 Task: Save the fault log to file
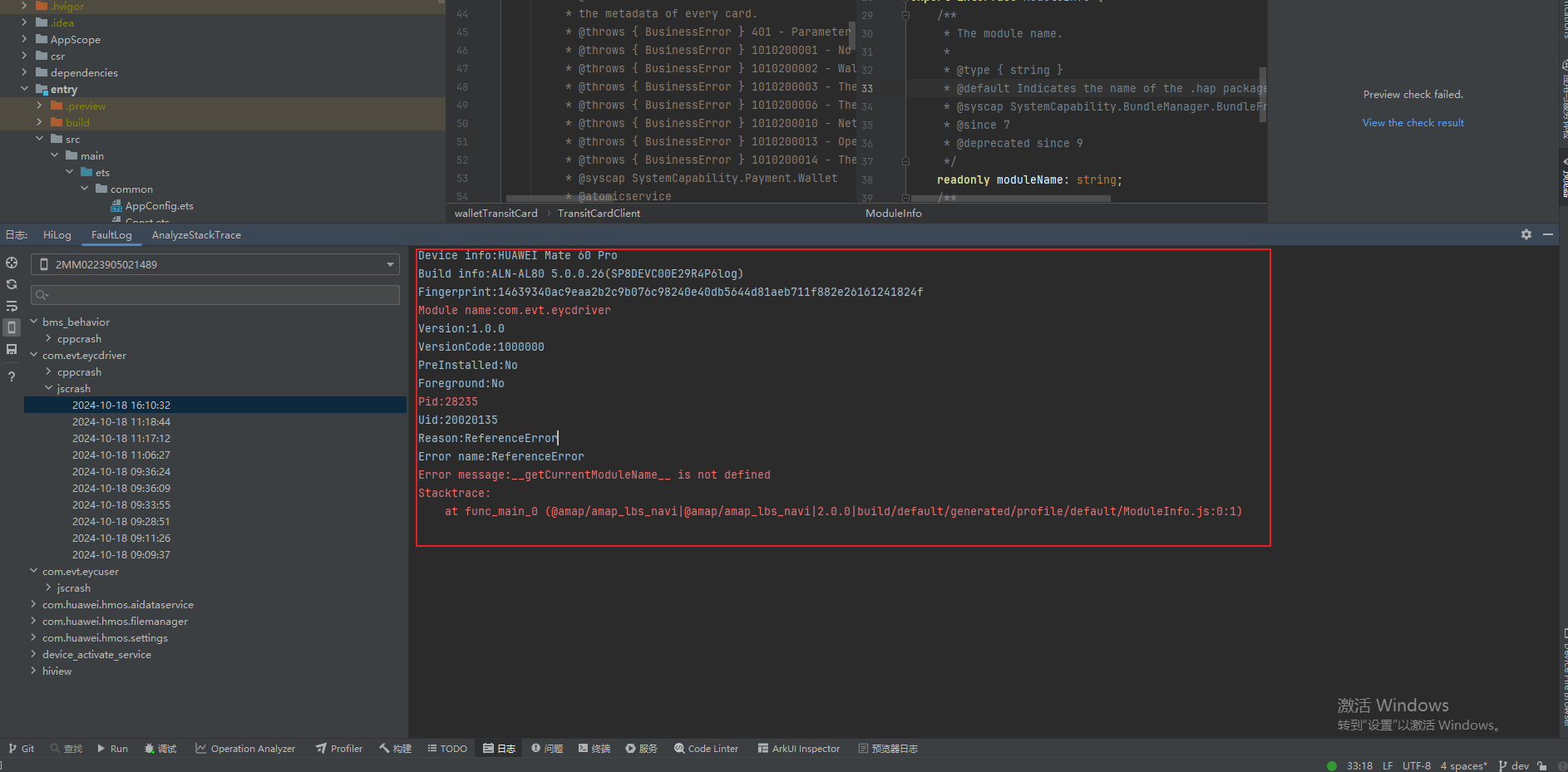[12, 349]
